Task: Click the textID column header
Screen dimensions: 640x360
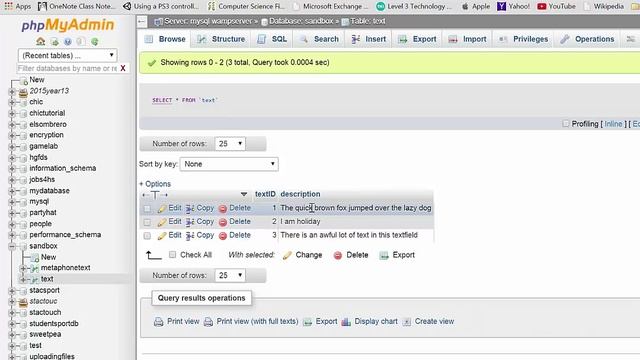Action: [265, 194]
